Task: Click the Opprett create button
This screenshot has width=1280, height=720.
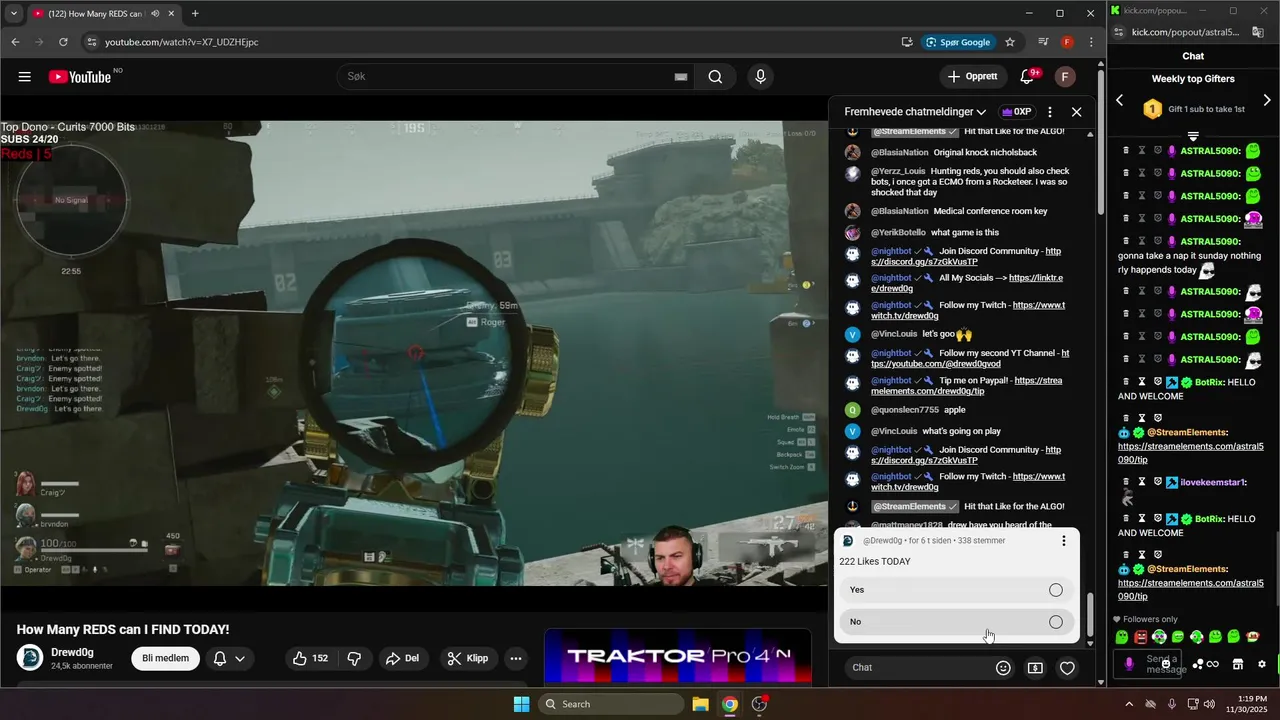Action: (973, 77)
